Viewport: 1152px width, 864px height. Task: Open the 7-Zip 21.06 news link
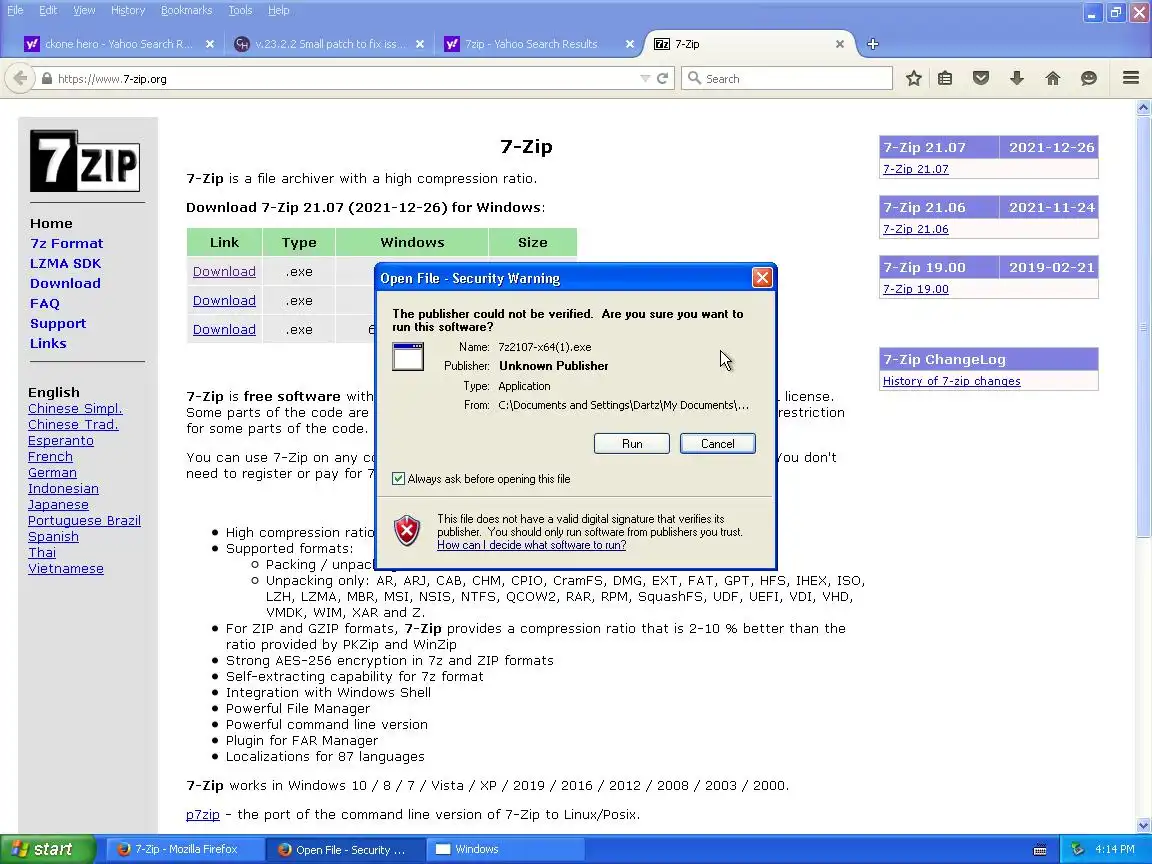[915, 229]
